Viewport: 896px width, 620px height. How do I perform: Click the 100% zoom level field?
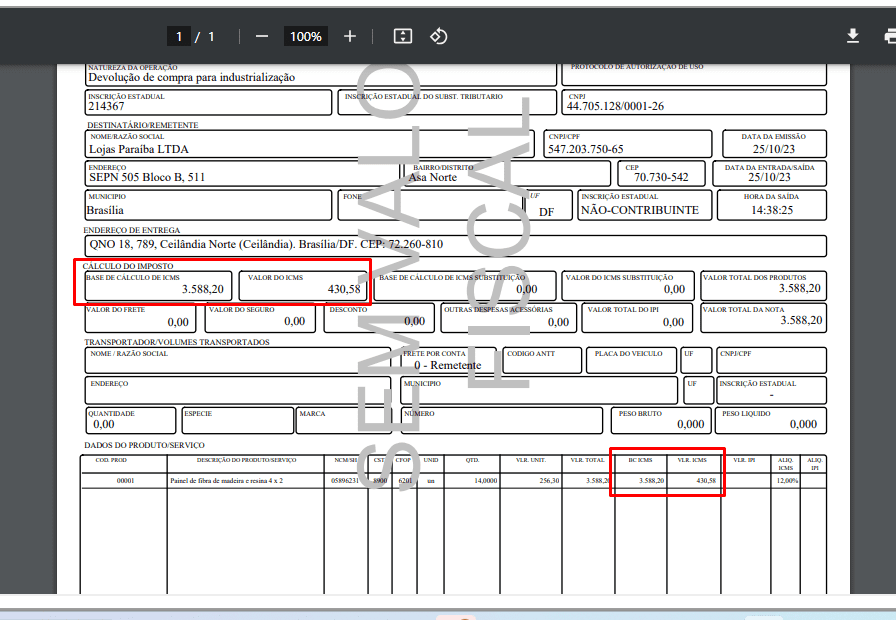(306, 36)
